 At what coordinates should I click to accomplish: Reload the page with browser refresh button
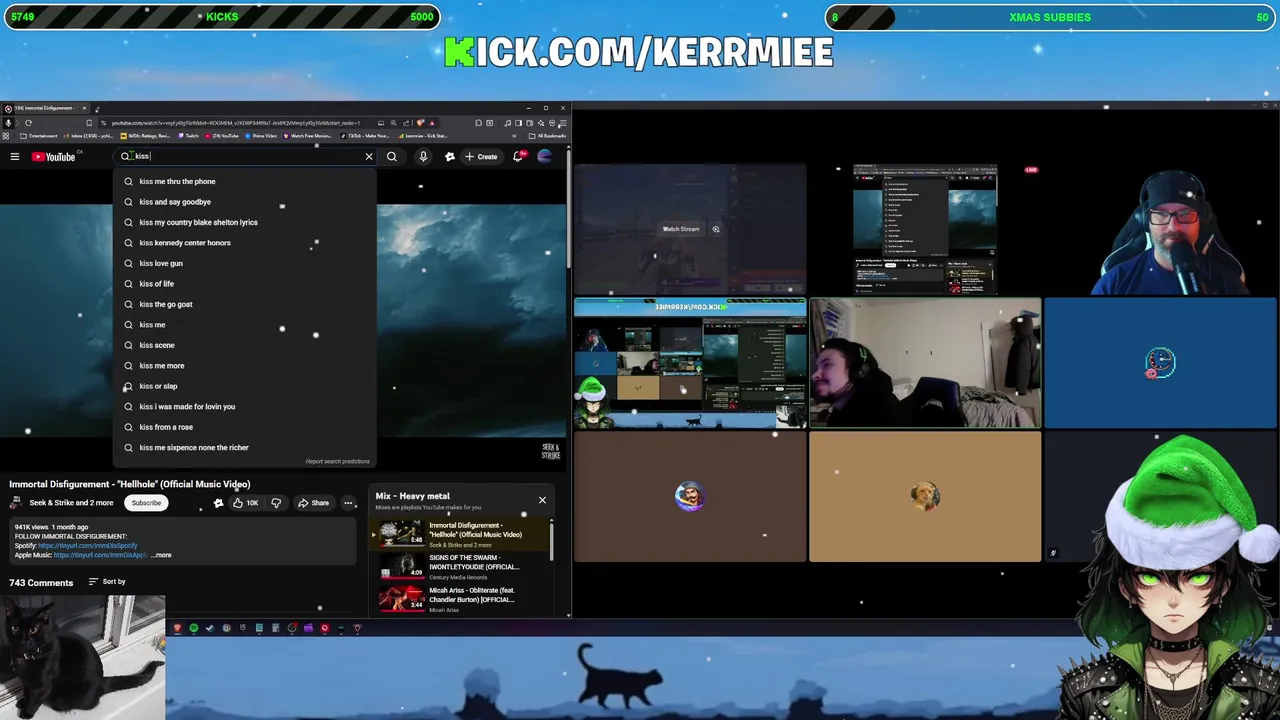click(28, 123)
